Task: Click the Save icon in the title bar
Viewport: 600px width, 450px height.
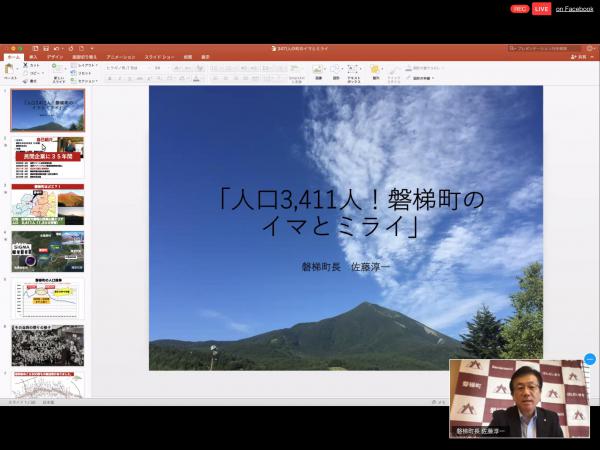Action: click(x=46, y=49)
